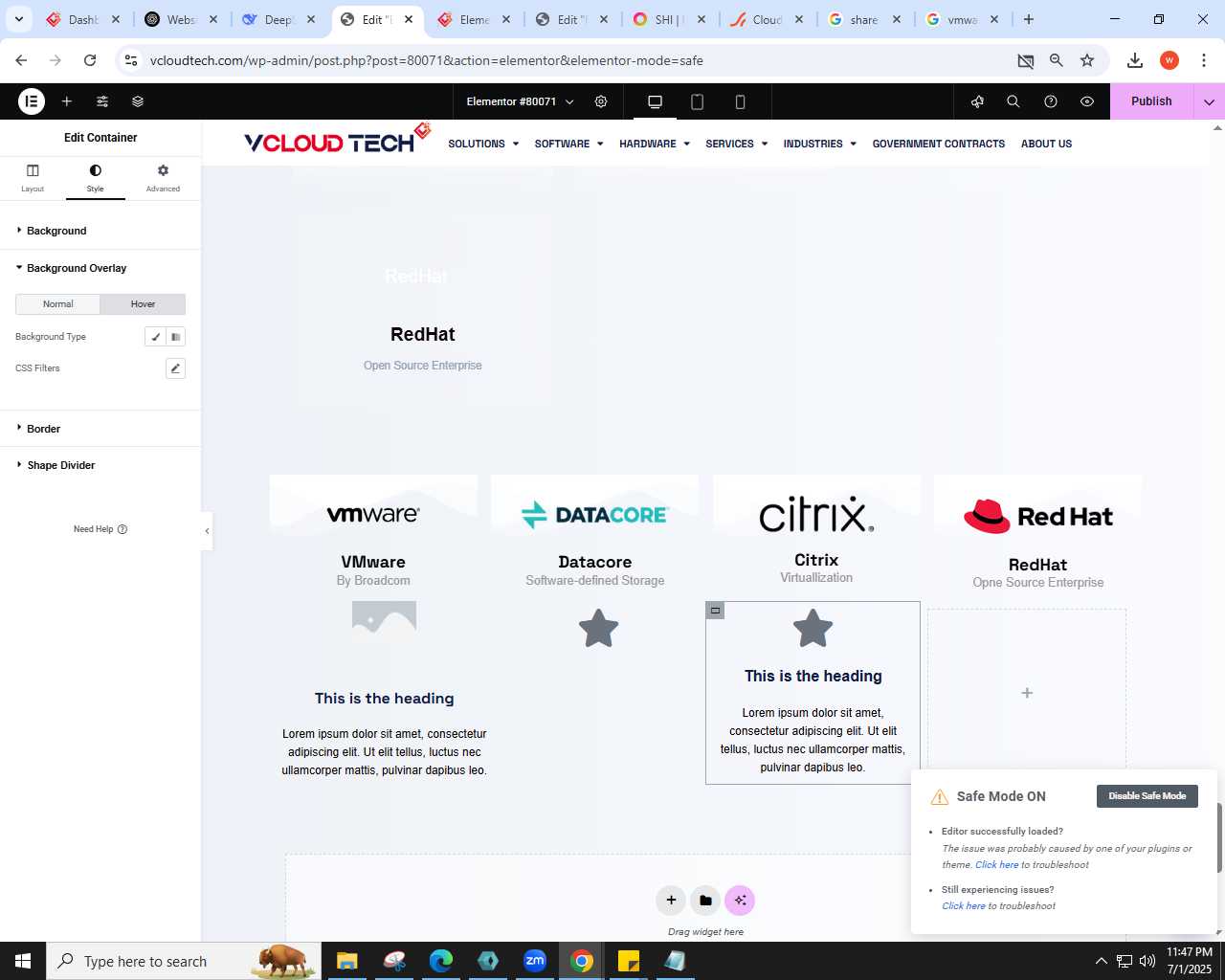Click troubleshoot link under still experiencing issues
The height and width of the screenshot is (980, 1225).
click(963, 906)
